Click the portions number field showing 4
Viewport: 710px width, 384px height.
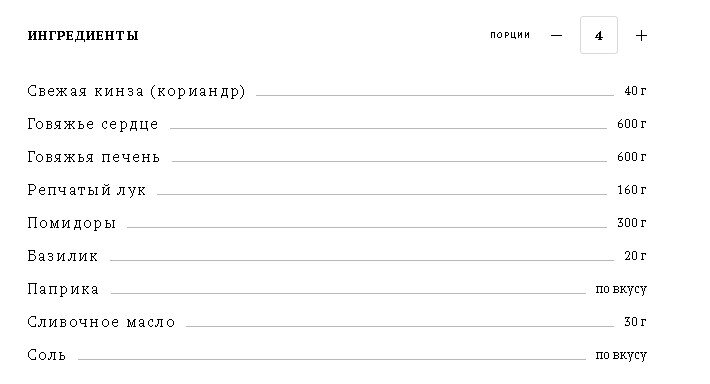pyautogui.click(x=599, y=35)
